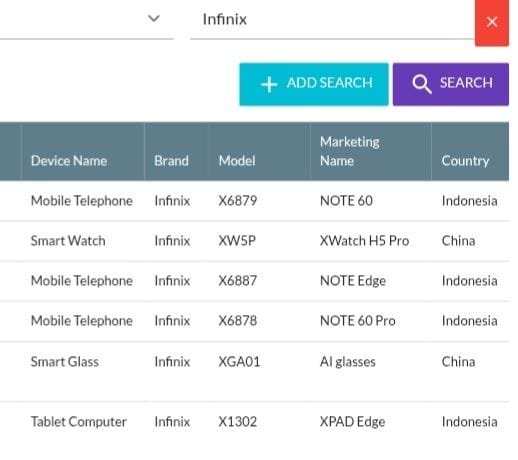Select model XGA01 cell

(x=239, y=362)
